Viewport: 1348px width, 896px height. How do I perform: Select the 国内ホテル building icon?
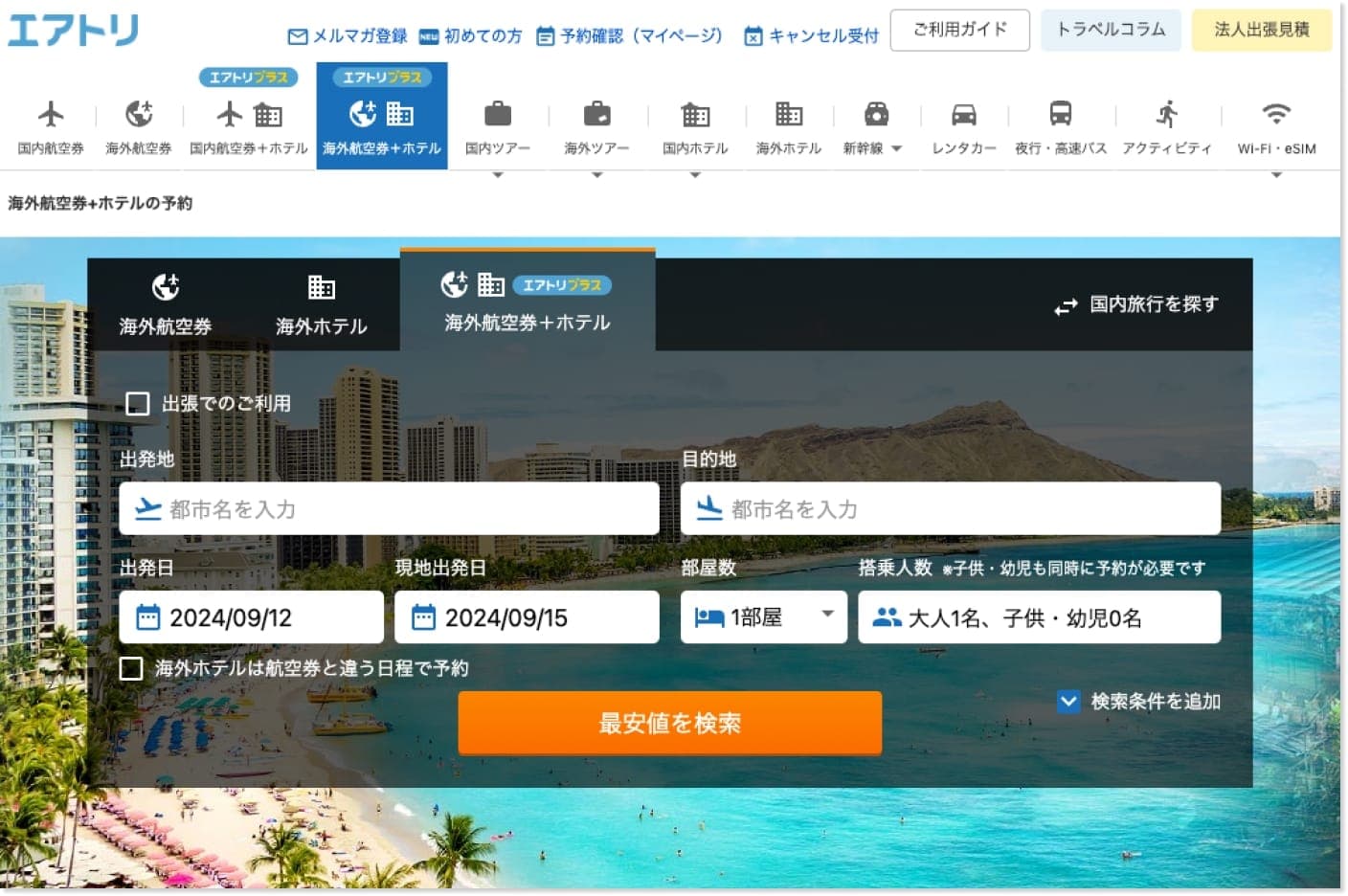[x=695, y=115]
